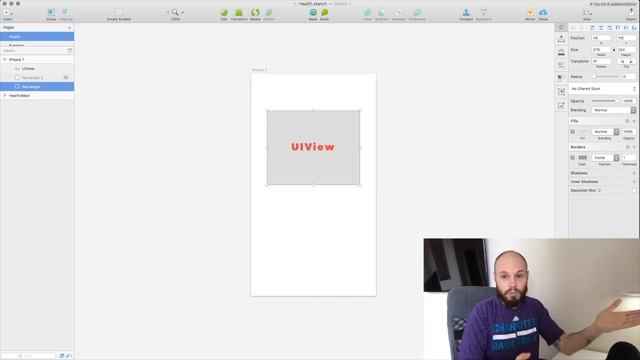The width and height of the screenshot is (640, 360).
Task: Click the Intersect toolbar icon
Action: coord(399,12)
